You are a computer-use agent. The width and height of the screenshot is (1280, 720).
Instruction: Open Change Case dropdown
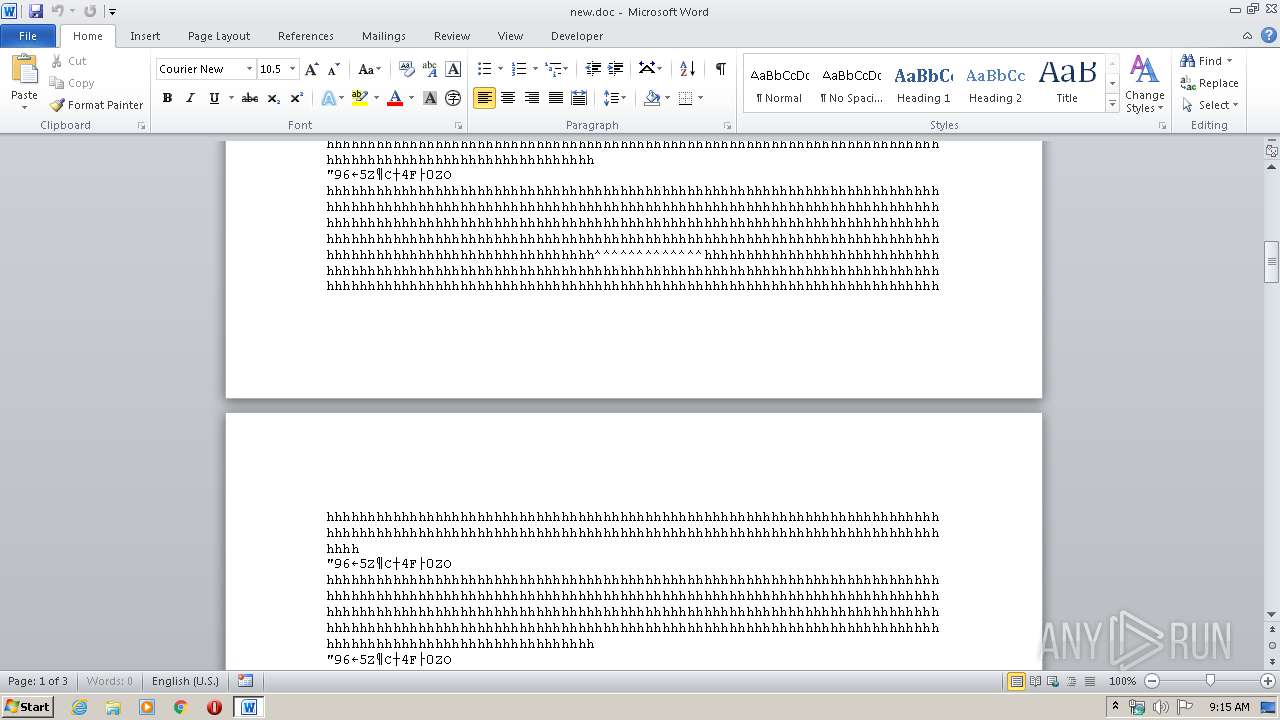(368, 69)
